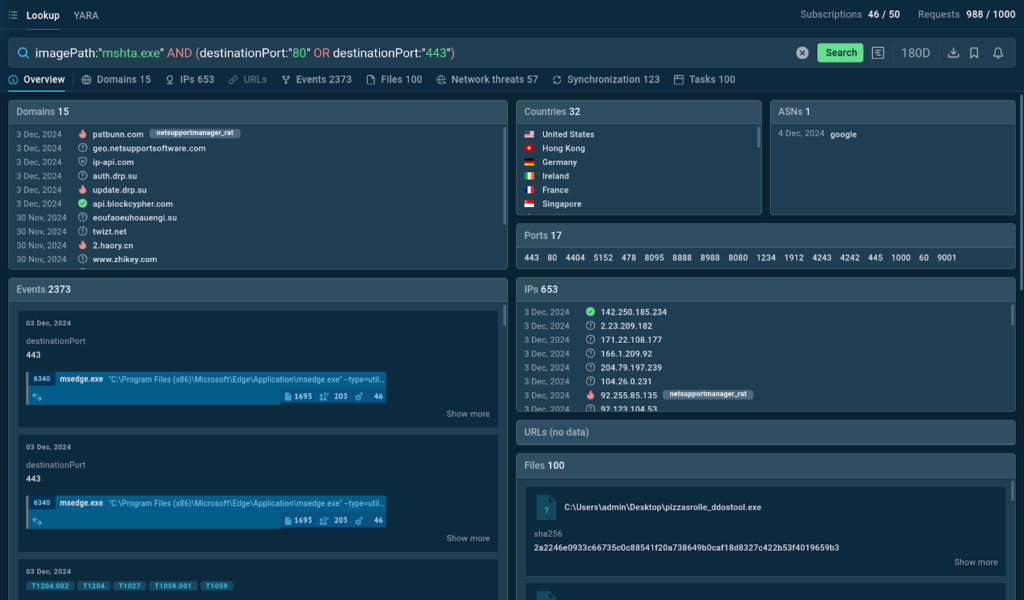Open the 180D time period selector
Viewport: 1024px width, 600px height.
tap(915, 53)
